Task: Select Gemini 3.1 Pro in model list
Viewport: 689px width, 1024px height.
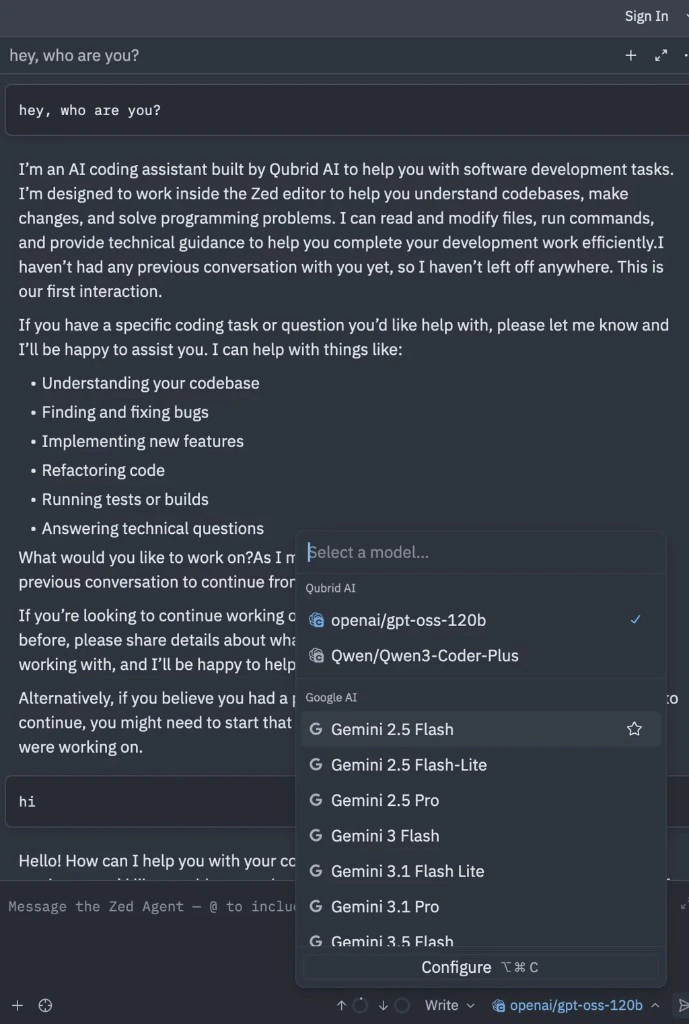Action: pos(481,906)
